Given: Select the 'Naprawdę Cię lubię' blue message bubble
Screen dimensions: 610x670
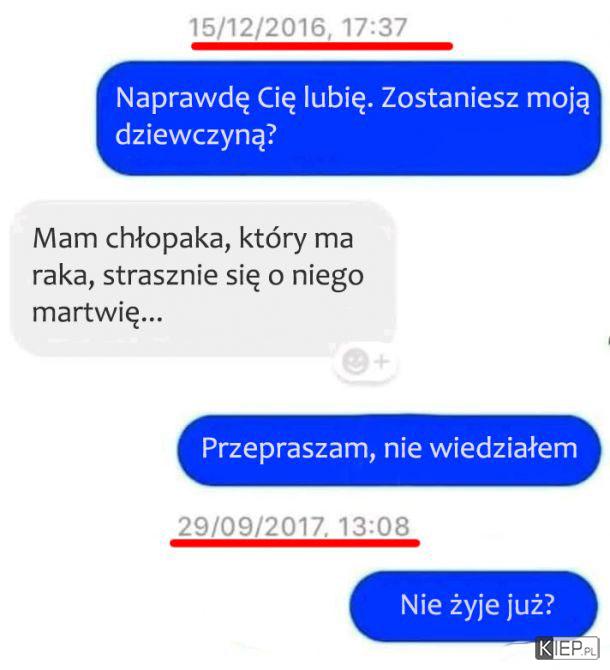Looking at the screenshot, I should 348,118.
